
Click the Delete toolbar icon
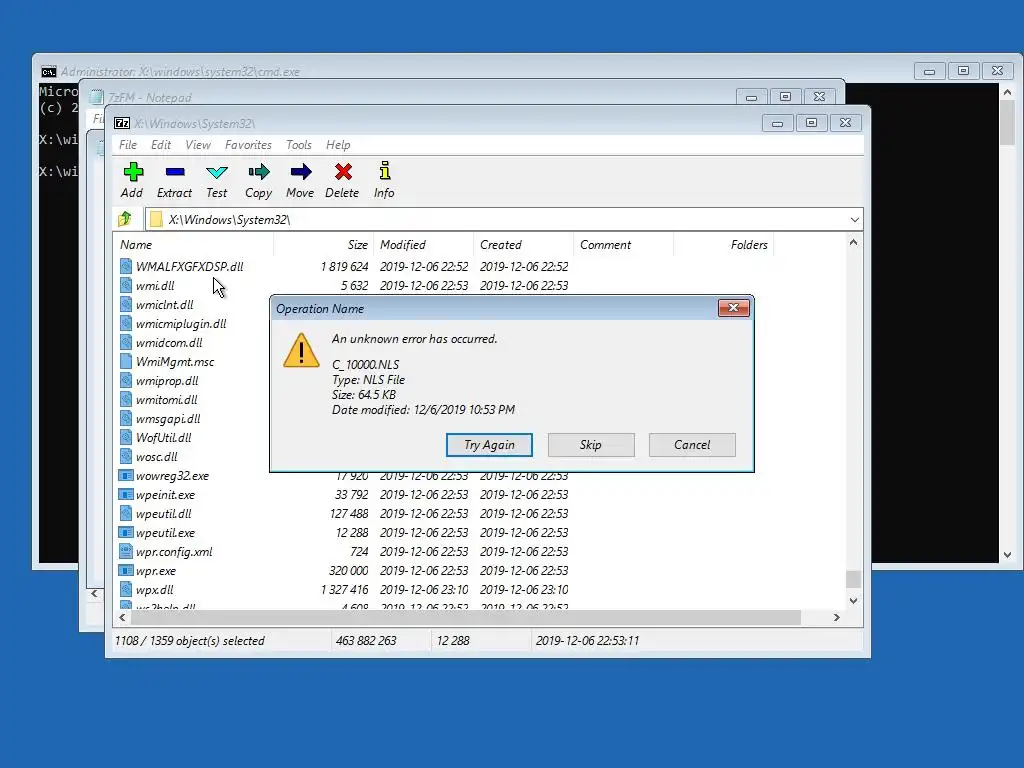[343, 172]
